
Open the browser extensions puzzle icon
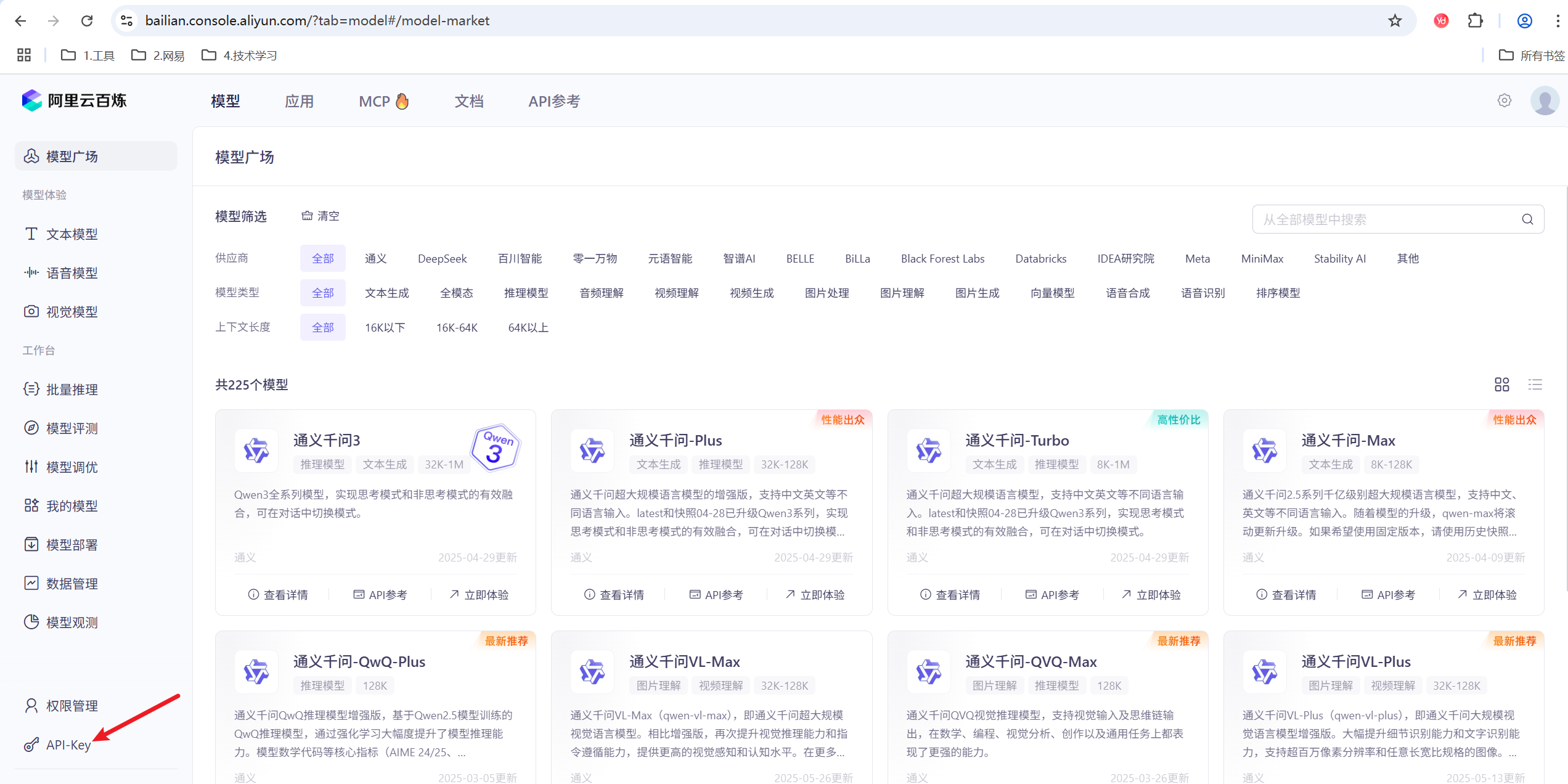[x=1475, y=21]
